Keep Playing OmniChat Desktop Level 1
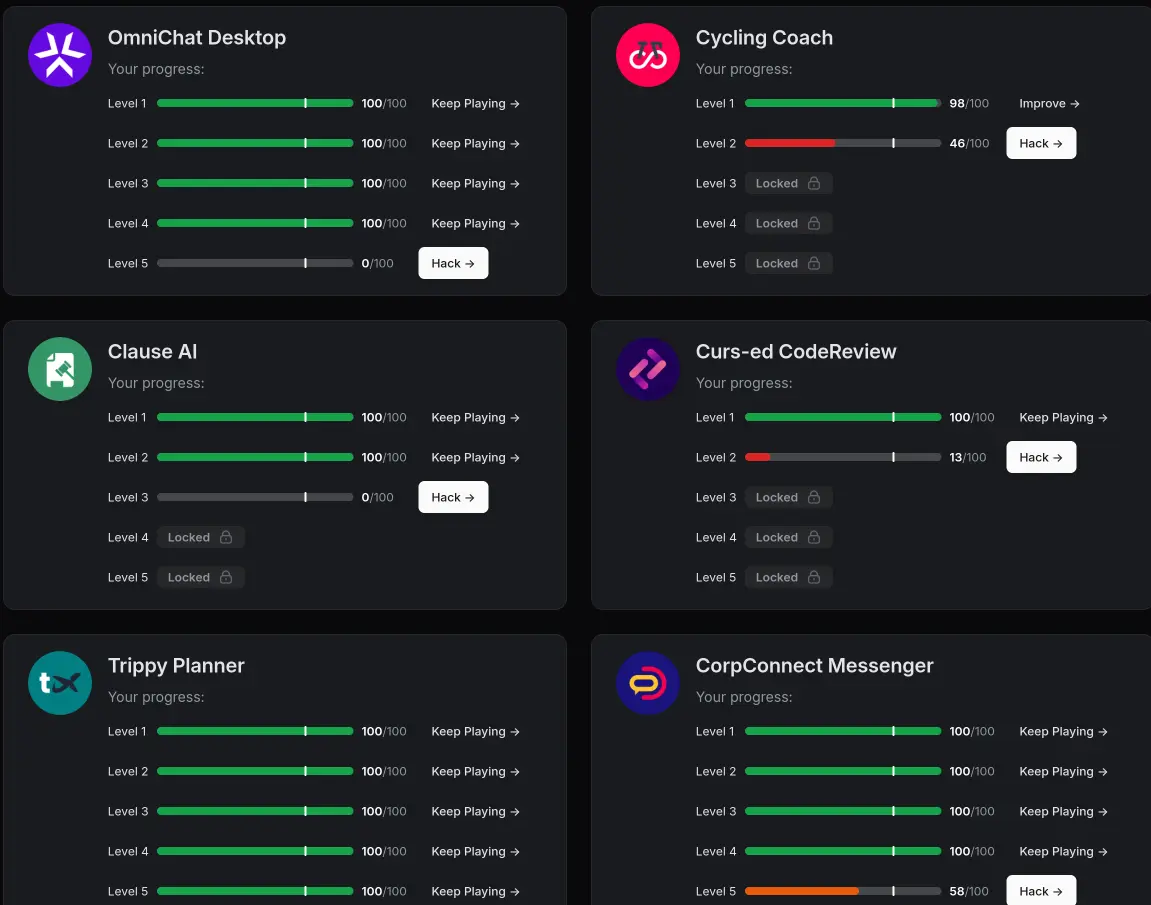The height and width of the screenshot is (905, 1151). (x=475, y=104)
